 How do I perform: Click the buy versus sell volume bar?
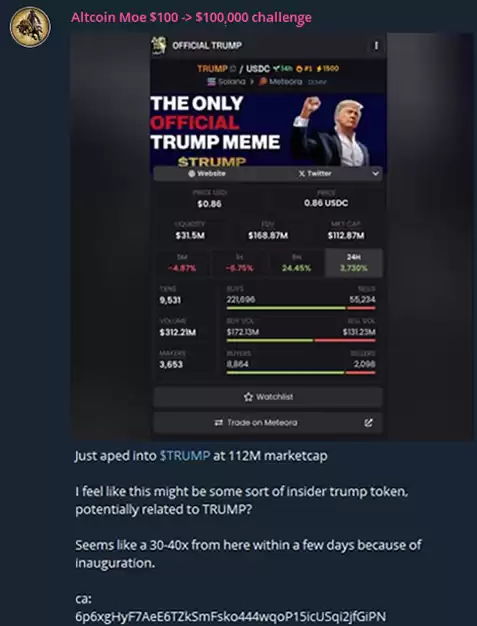[301, 341]
